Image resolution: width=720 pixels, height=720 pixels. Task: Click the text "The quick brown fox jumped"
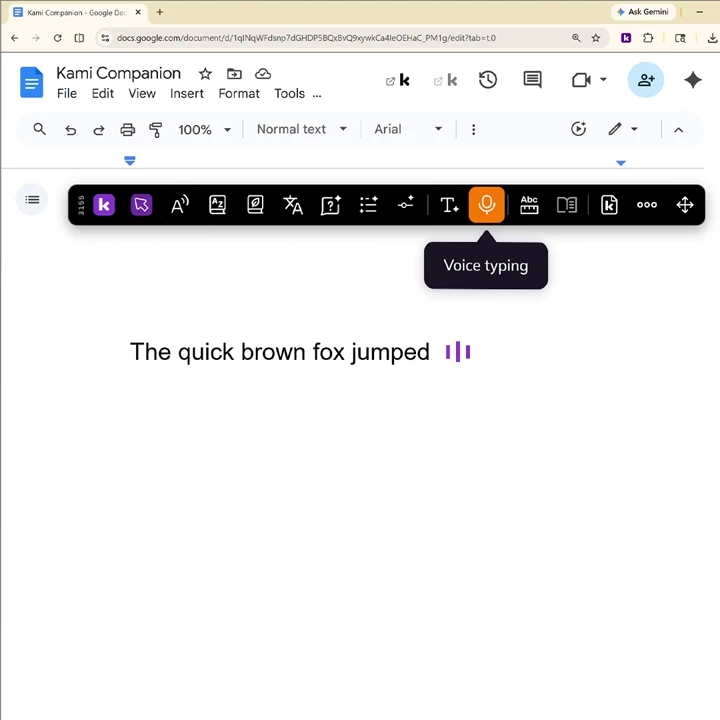(x=280, y=353)
